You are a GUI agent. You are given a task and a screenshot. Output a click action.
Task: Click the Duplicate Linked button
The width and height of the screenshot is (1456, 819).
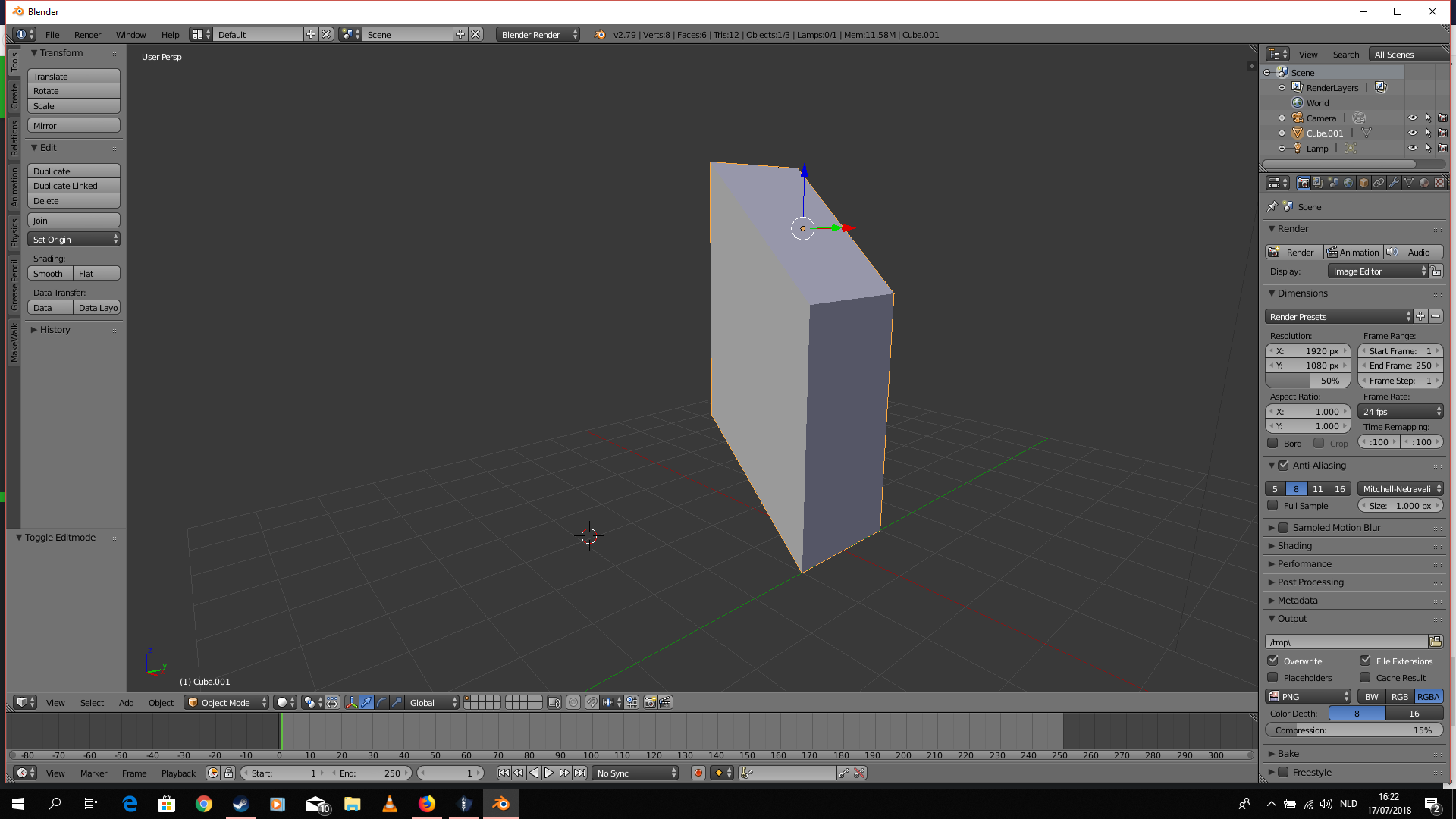[x=74, y=186]
